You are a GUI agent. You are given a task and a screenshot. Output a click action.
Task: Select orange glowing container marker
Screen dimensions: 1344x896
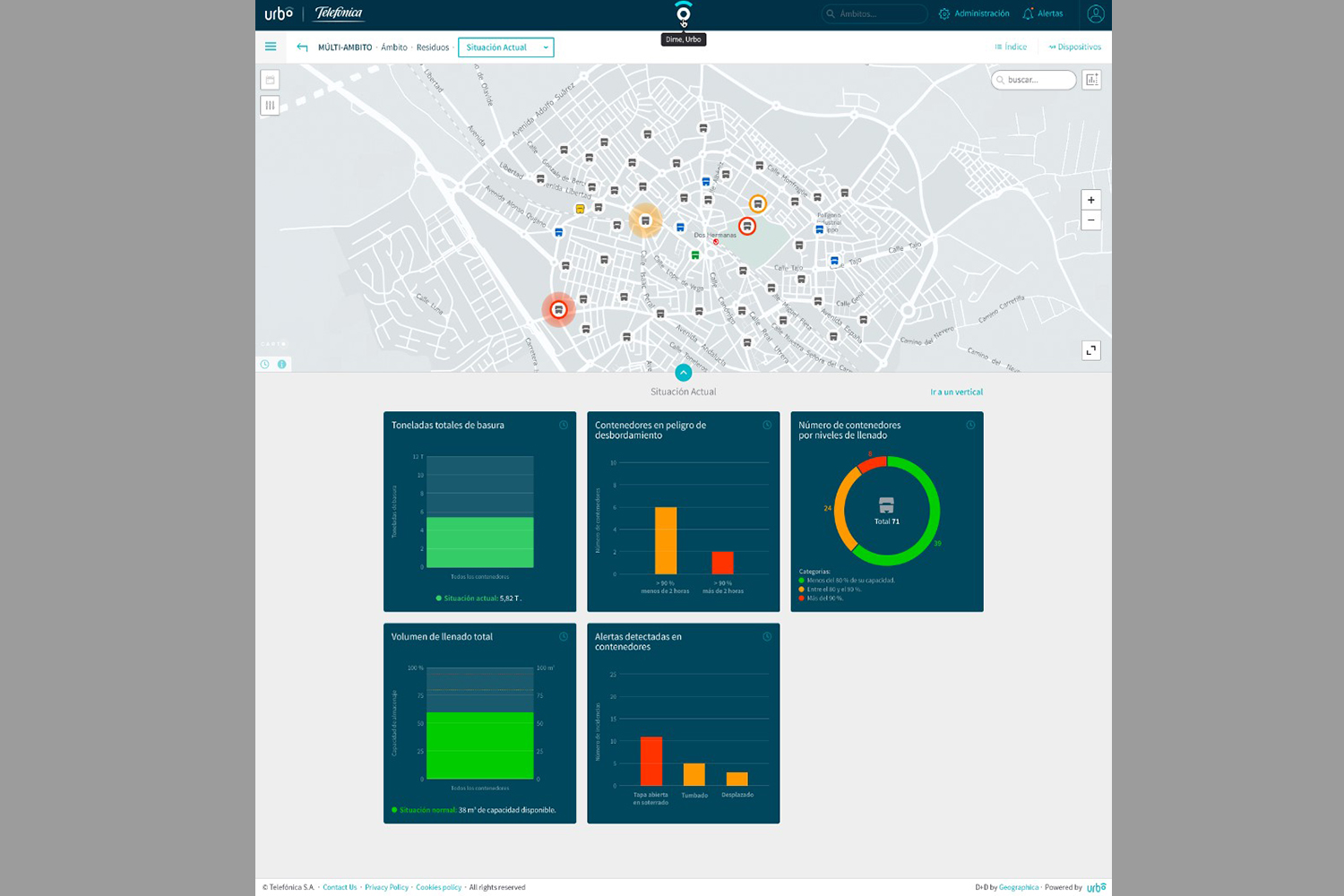tap(645, 220)
